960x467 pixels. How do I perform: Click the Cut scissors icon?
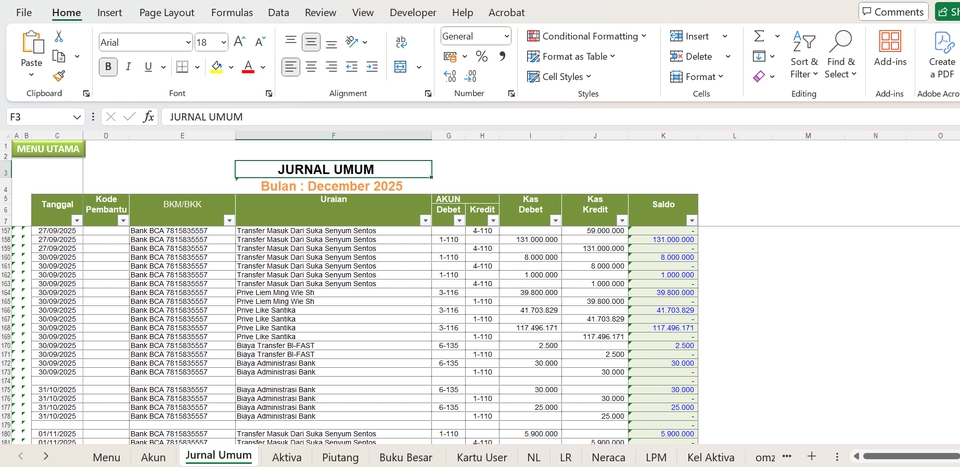(x=59, y=36)
